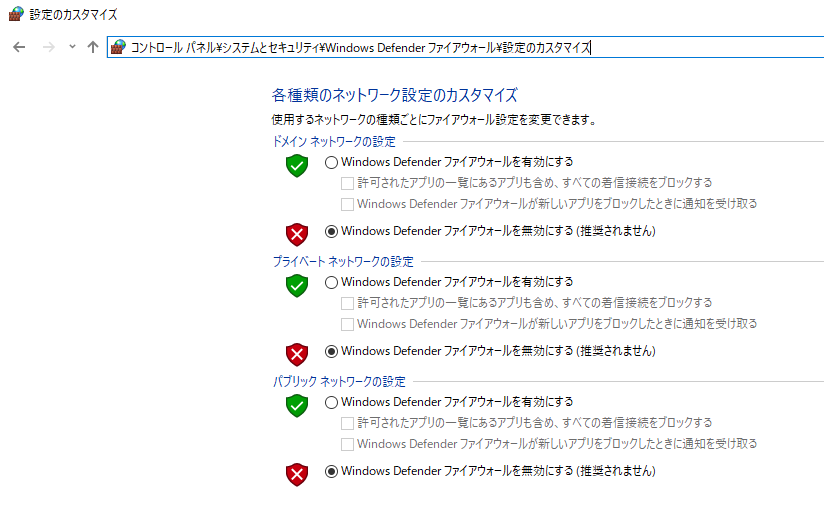
Task: Click heading 各種類のネットワーク設定のカスタマイズ
Action: pyautogui.click(x=395, y=95)
